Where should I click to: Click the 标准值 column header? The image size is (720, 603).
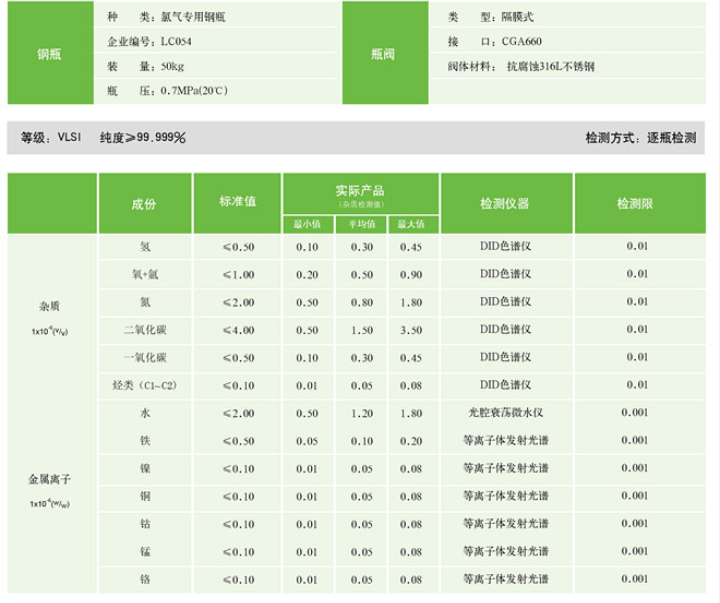[x=238, y=203]
